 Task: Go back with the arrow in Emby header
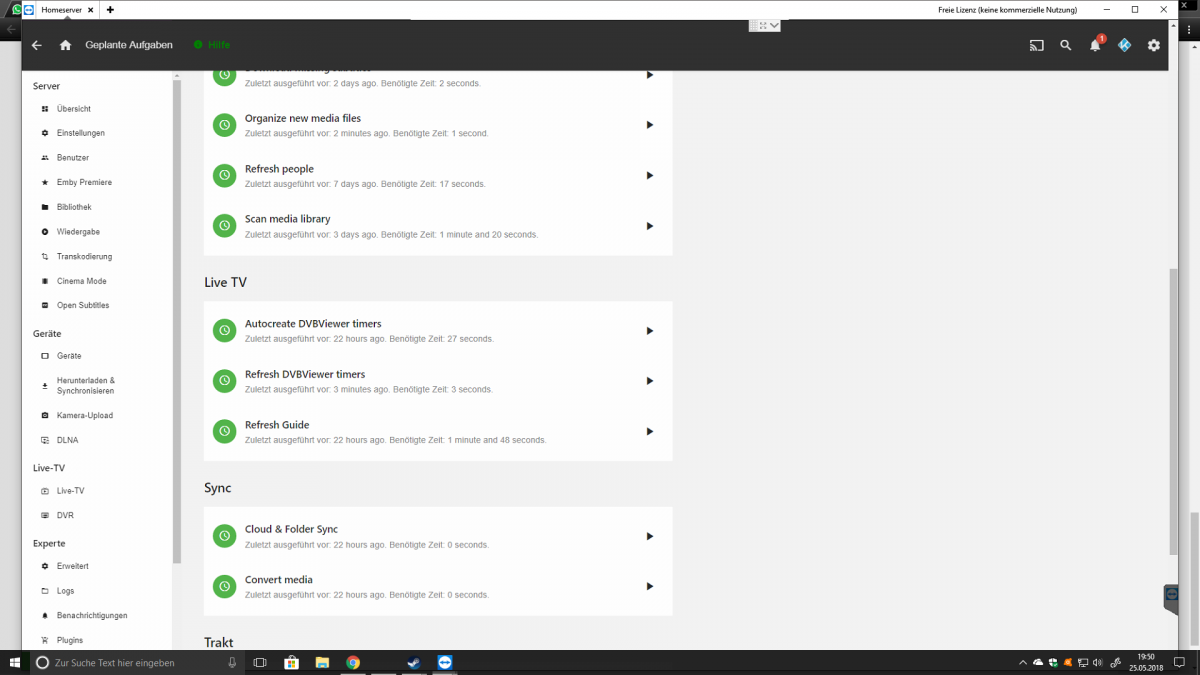[37, 45]
